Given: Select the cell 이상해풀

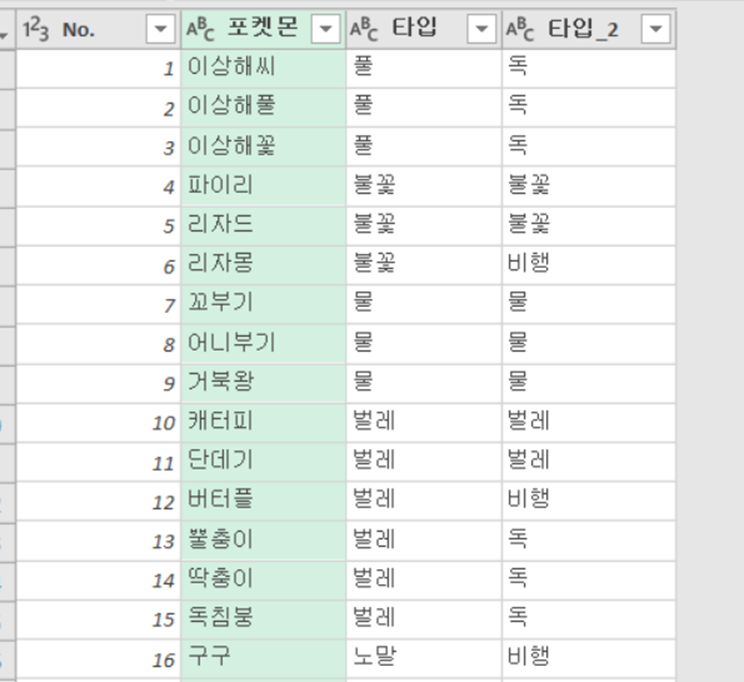Looking at the screenshot, I should (263, 108).
